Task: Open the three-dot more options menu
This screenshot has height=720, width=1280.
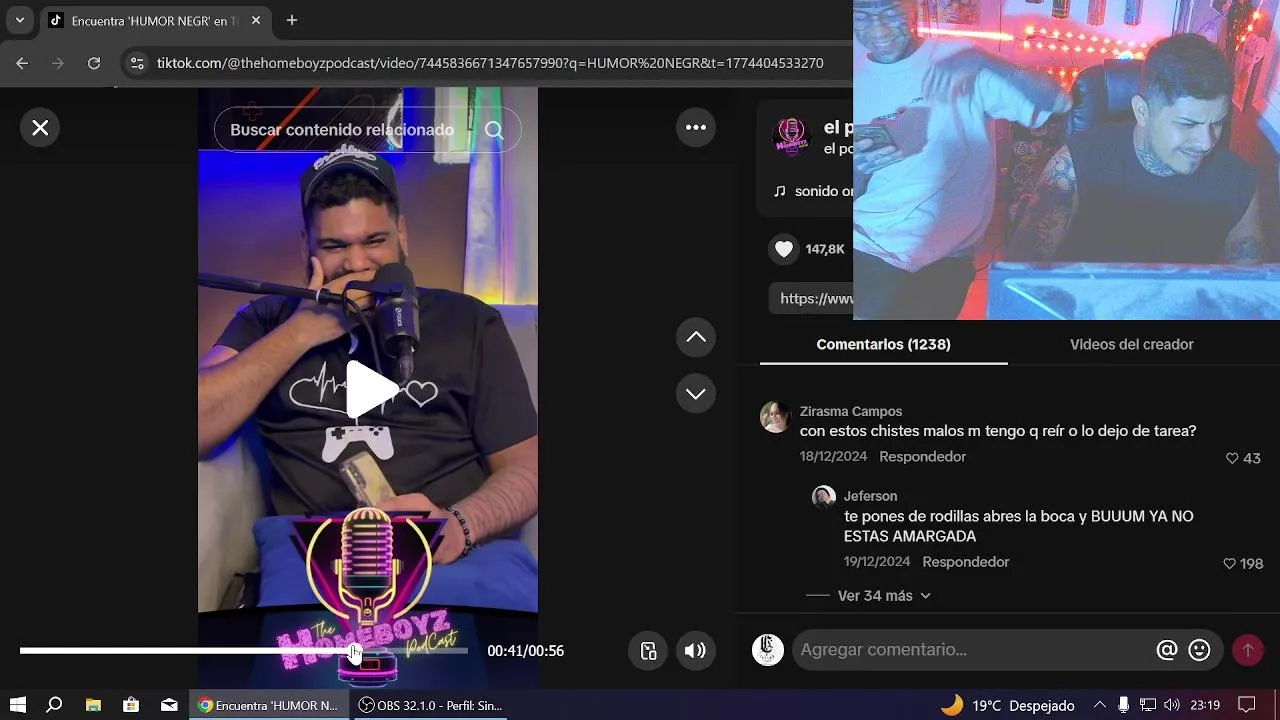Action: [696, 128]
